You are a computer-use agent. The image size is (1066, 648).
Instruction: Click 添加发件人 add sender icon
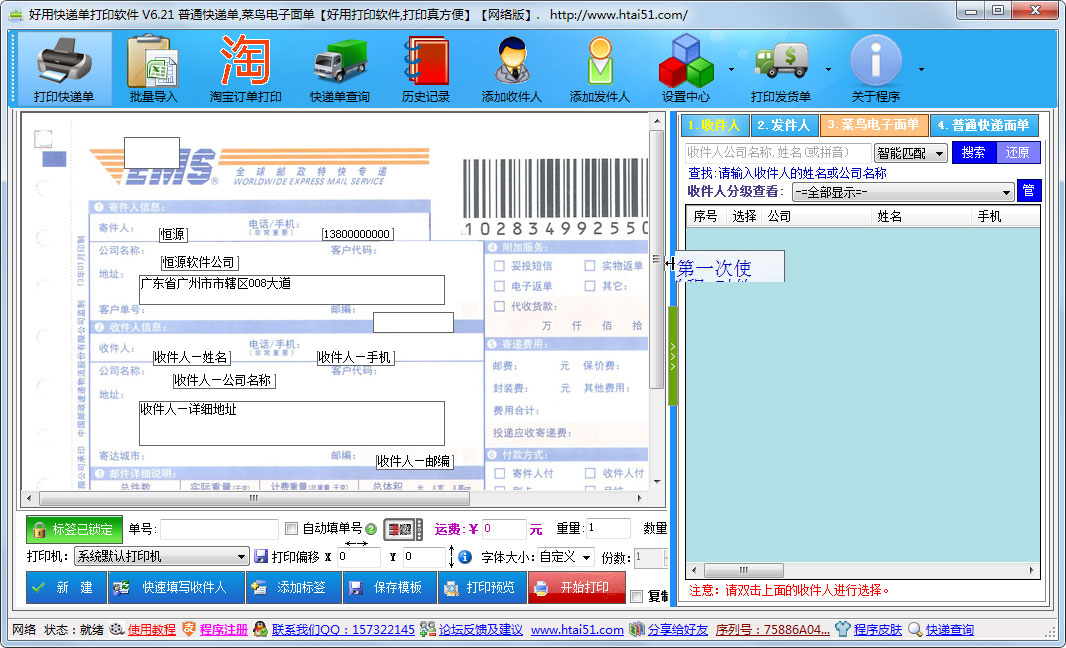(599, 69)
